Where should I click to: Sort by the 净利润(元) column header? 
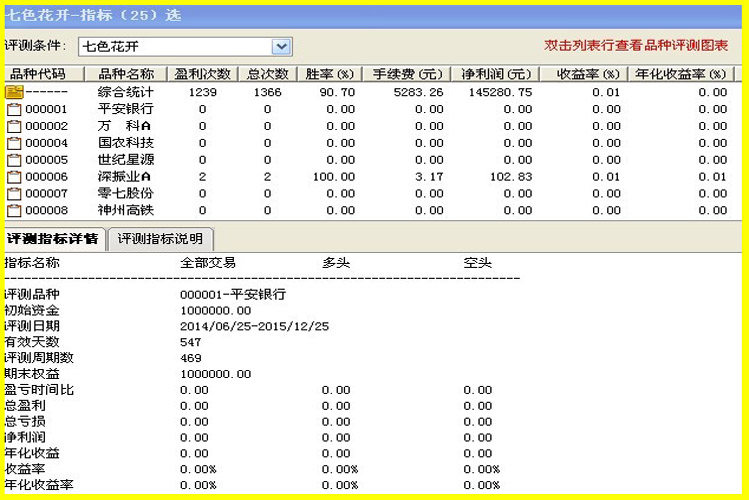(496, 74)
